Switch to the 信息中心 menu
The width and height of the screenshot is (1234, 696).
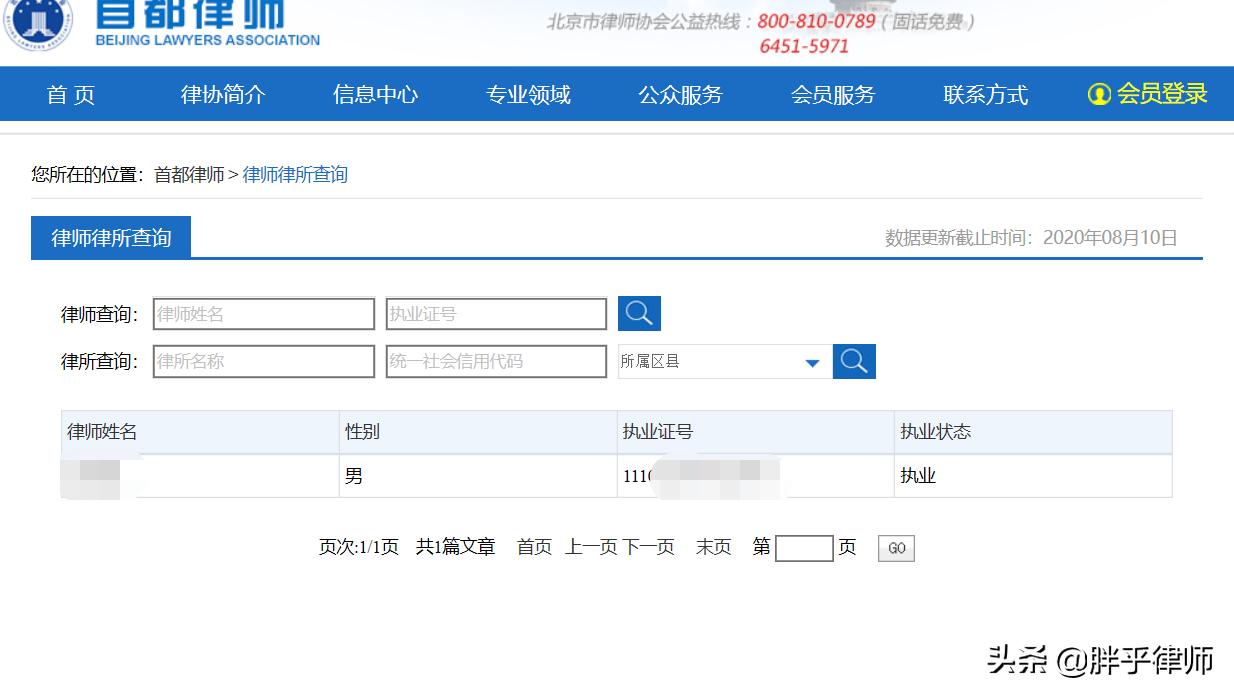click(375, 93)
